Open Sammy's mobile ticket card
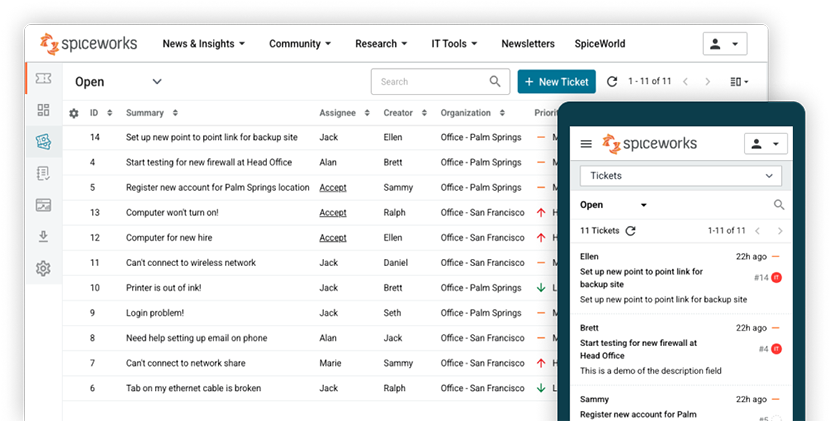Image resolution: width=830 pixels, height=421 pixels. tap(681, 406)
